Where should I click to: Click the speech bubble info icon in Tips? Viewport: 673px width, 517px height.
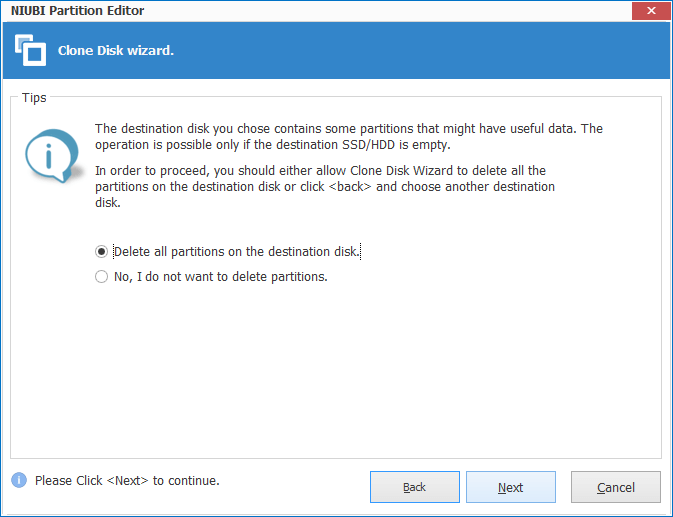(45, 153)
